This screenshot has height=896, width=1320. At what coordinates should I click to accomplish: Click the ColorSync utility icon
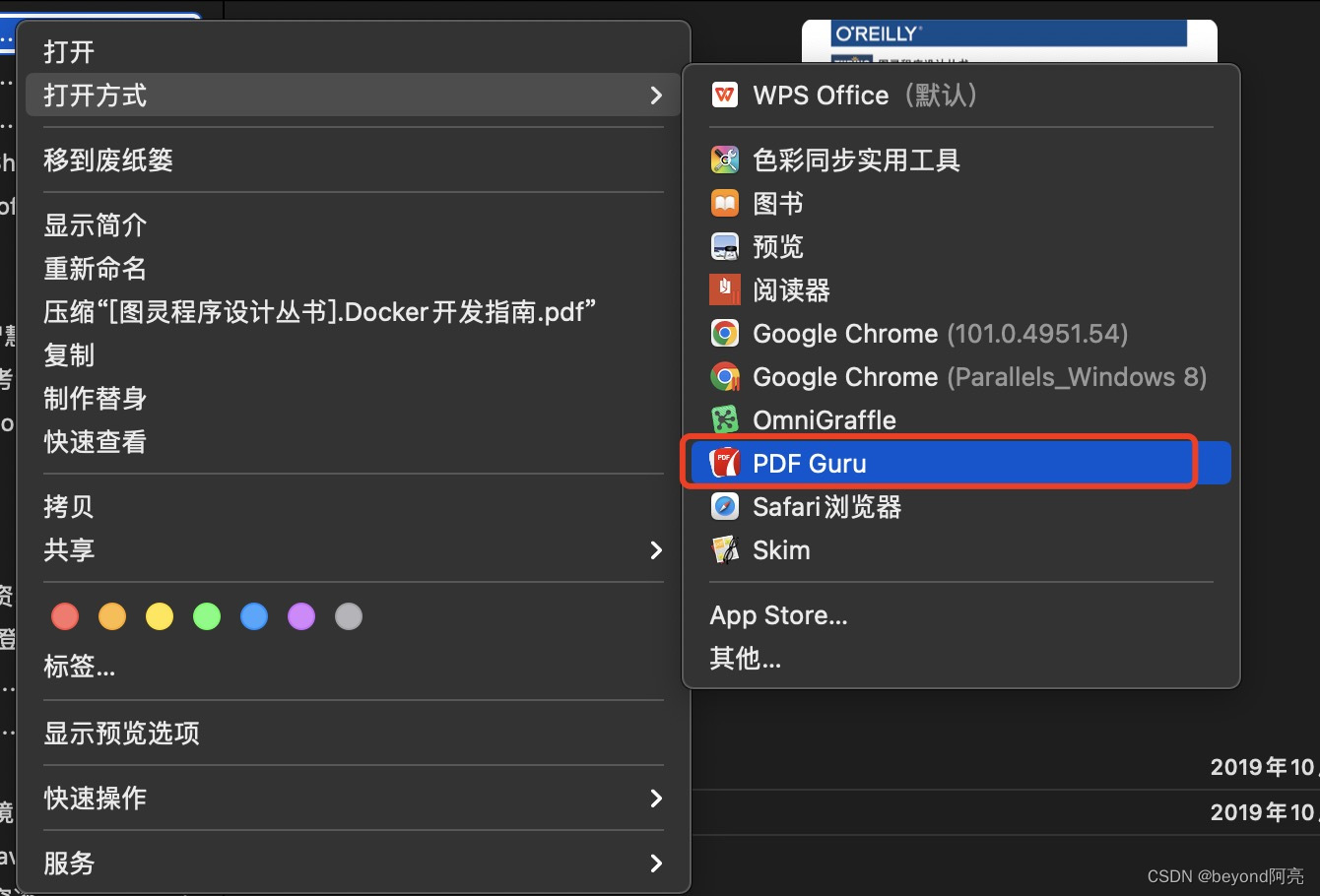pyautogui.click(x=725, y=160)
